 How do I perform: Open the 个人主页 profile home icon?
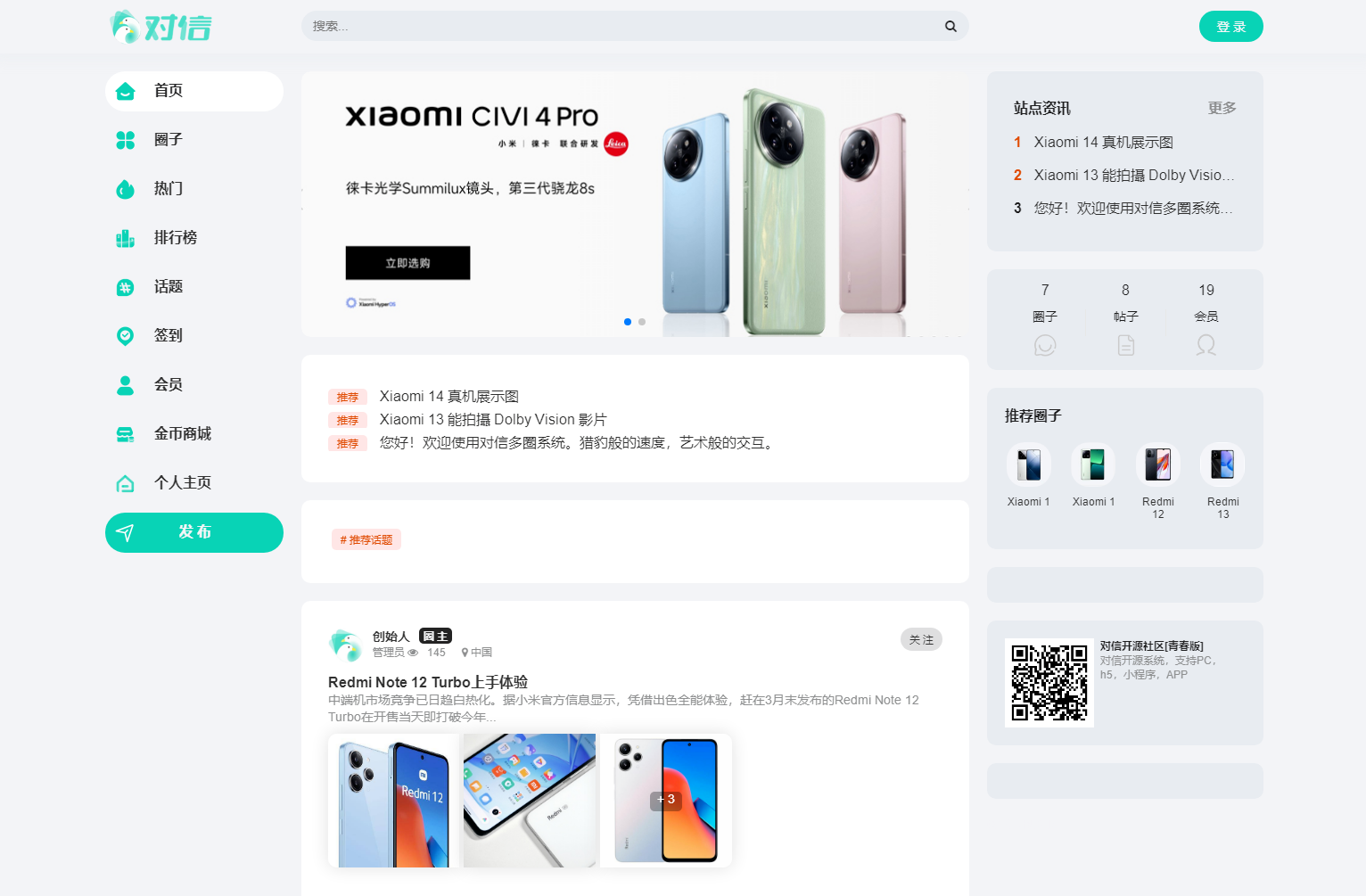126,483
